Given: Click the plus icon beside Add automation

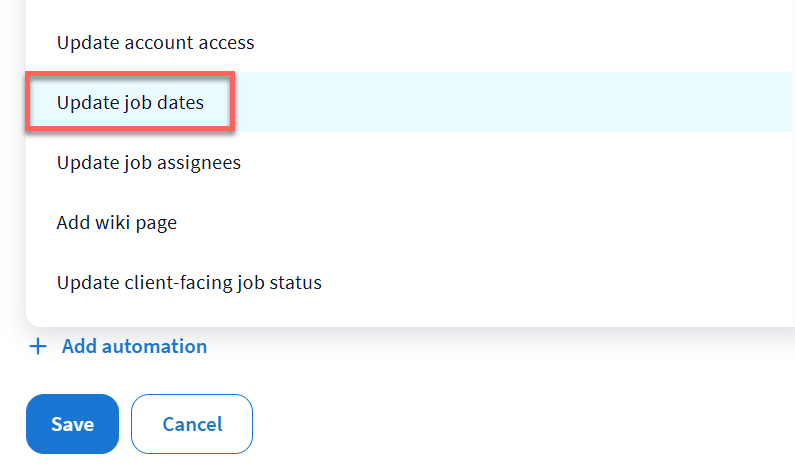Looking at the screenshot, I should pos(38,347).
